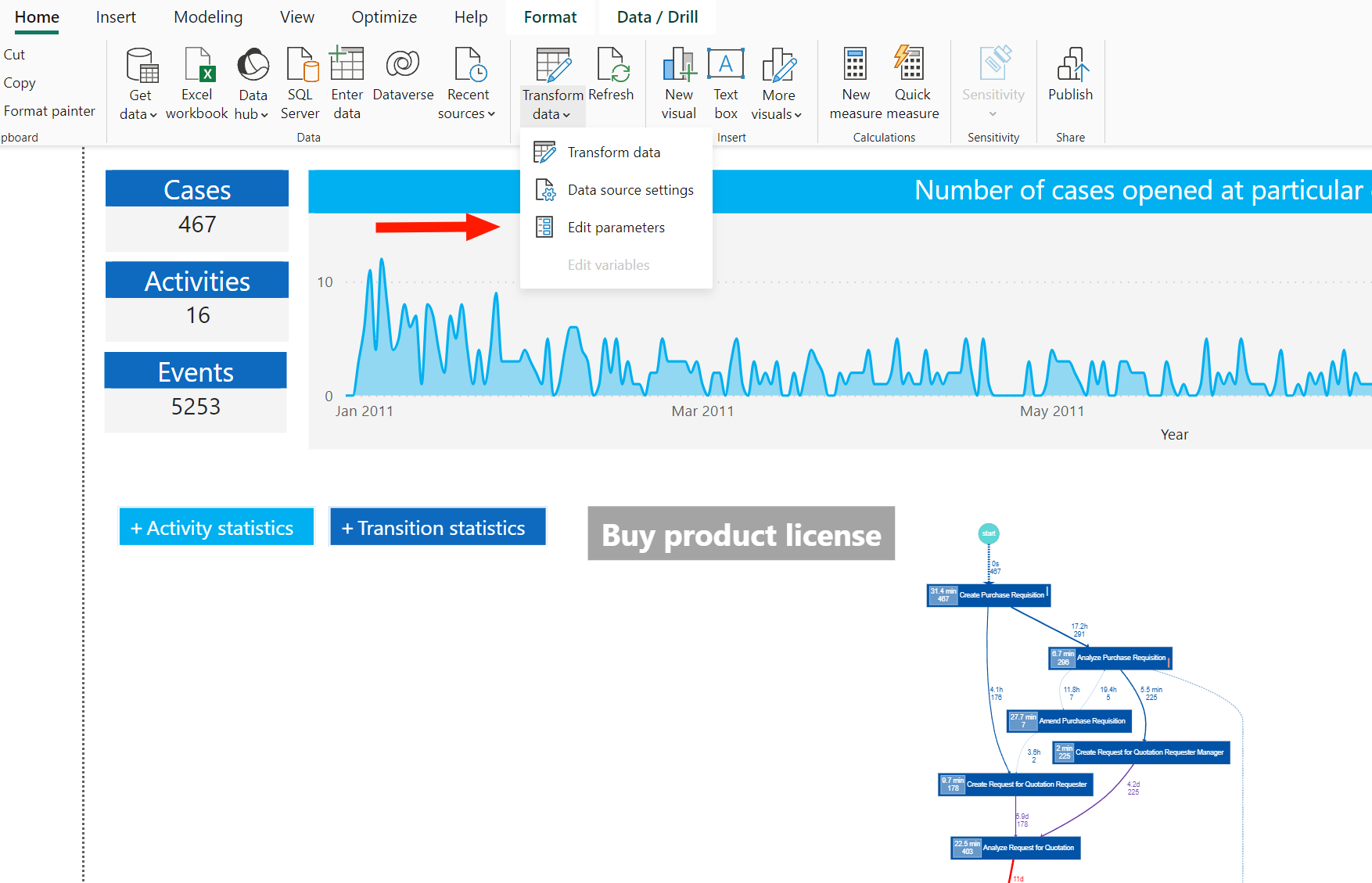Expand the Sensitivity dropdown chevron

(993, 114)
